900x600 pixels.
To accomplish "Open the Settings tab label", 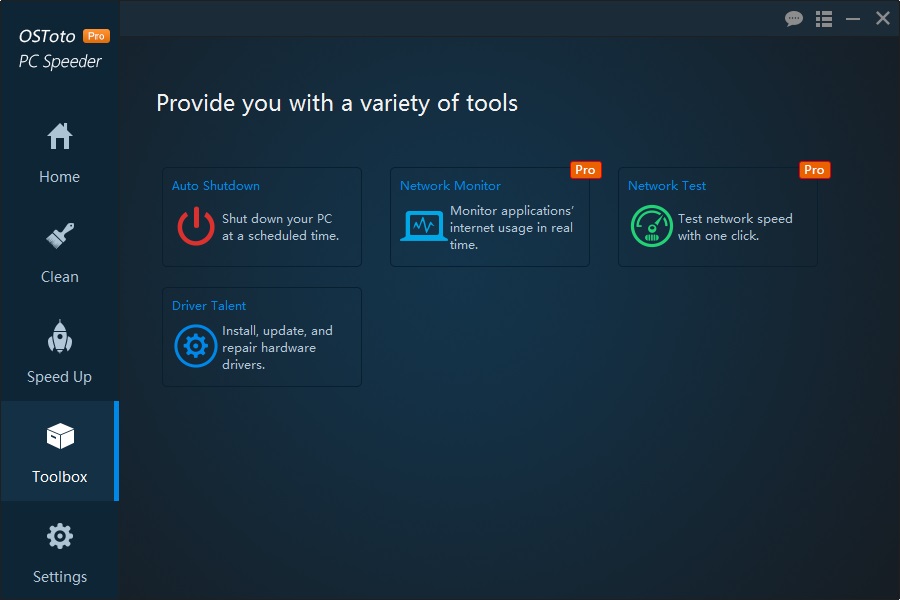I will tap(60, 577).
